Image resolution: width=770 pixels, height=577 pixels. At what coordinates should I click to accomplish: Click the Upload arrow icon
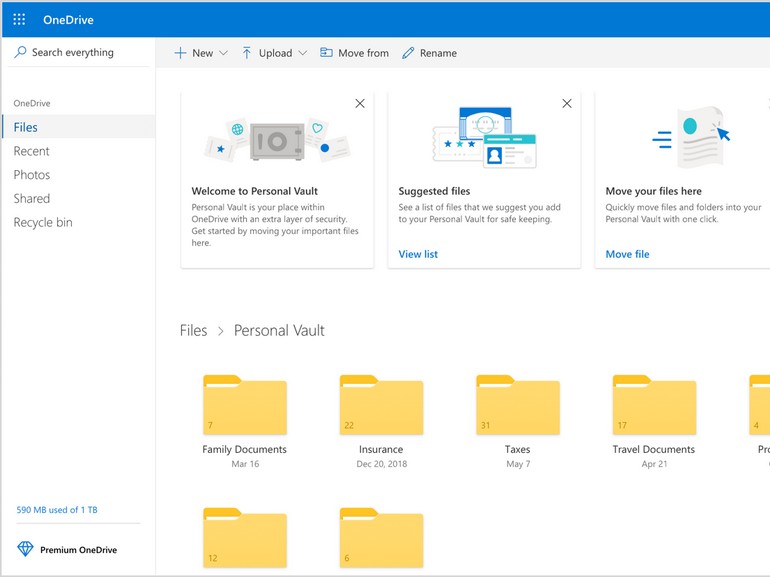[247, 53]
